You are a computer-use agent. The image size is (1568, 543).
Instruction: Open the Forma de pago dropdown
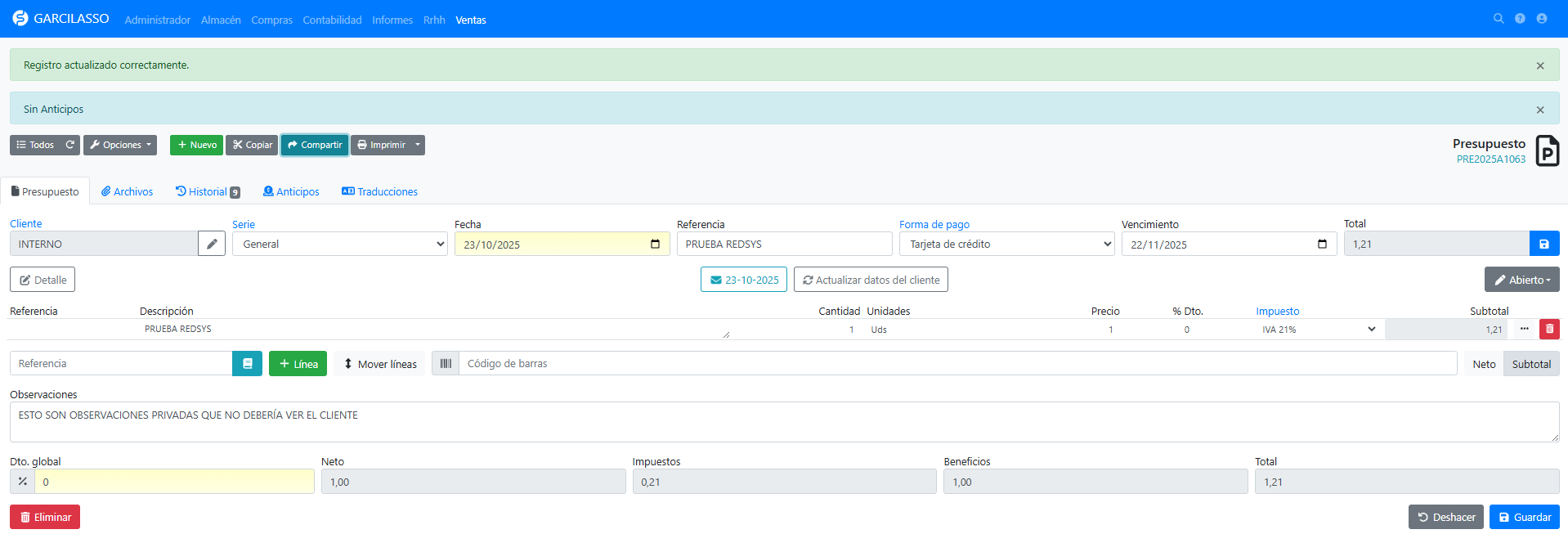pos(1006,244)
